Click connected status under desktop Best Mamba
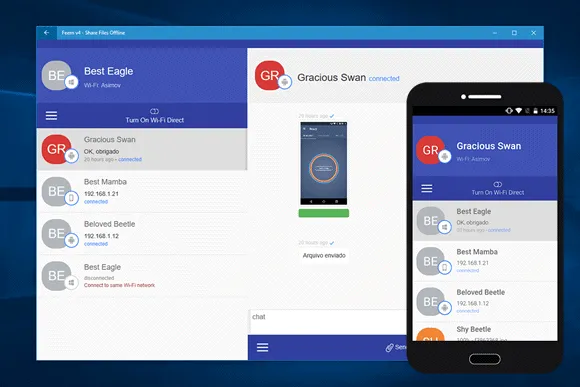The width and height of the screenshot is (580, 387). [96, 202]
